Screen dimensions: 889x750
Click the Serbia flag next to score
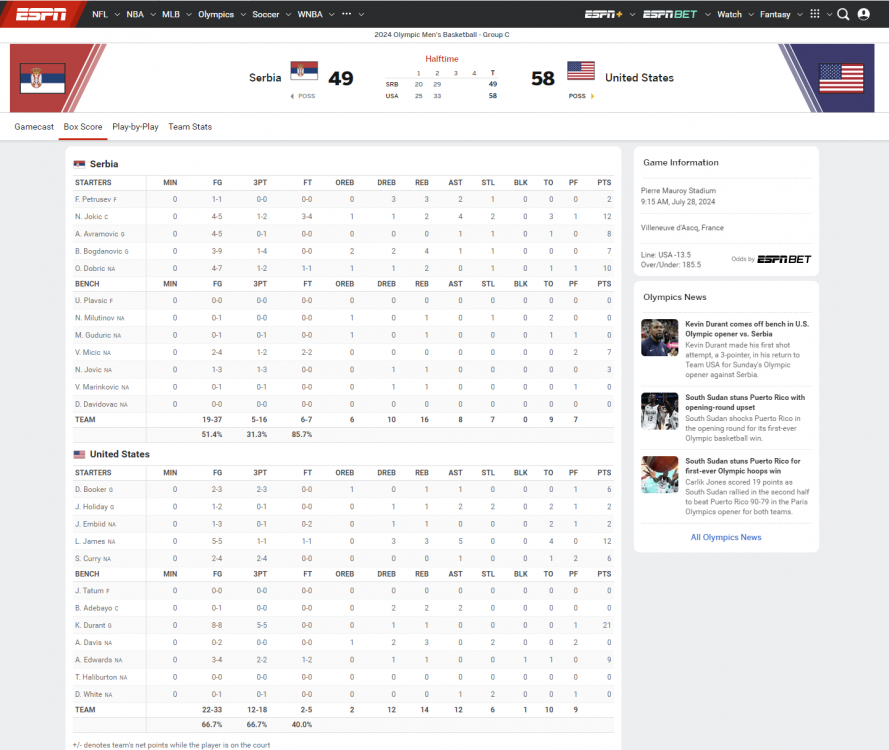pos(304,71)
